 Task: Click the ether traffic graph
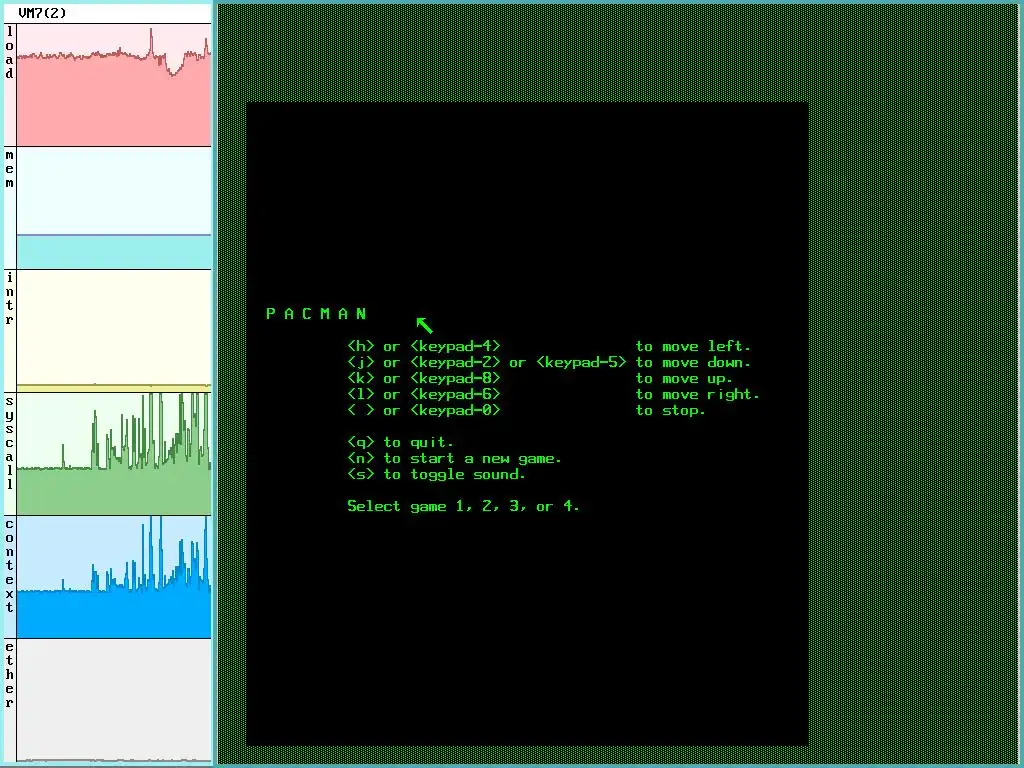(114, 700)
